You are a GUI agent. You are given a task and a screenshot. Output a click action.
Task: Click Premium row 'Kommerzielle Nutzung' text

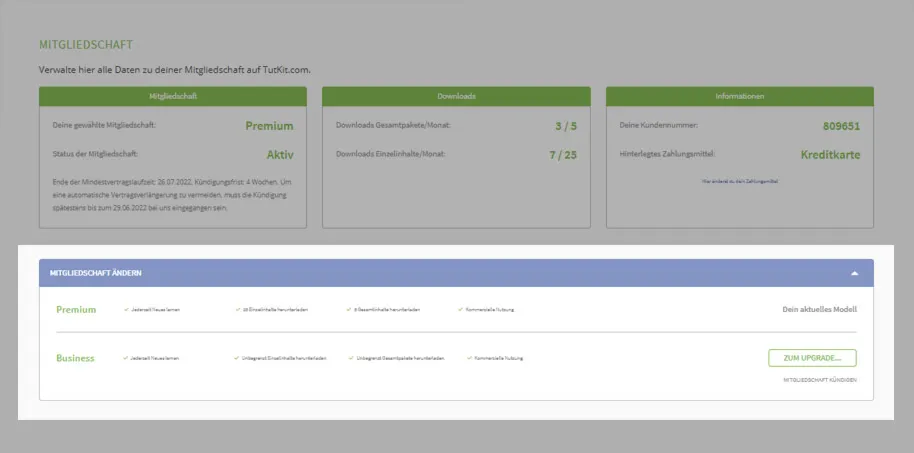[x=490, y=310]
